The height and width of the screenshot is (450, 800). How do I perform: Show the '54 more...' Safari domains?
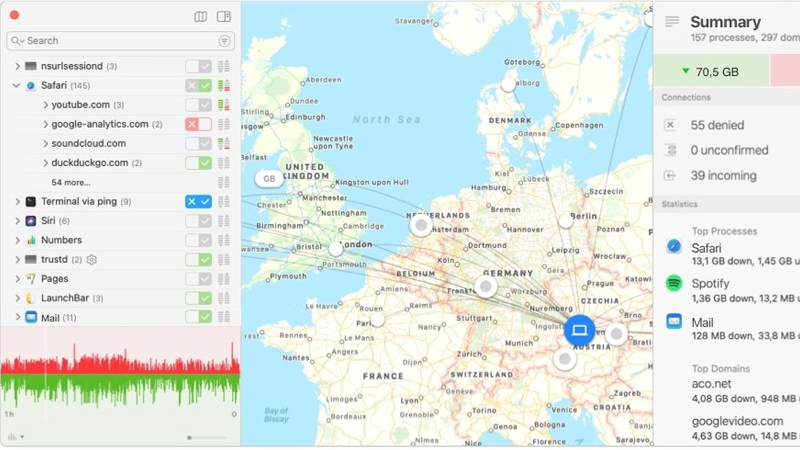click(x=71, y=183)
